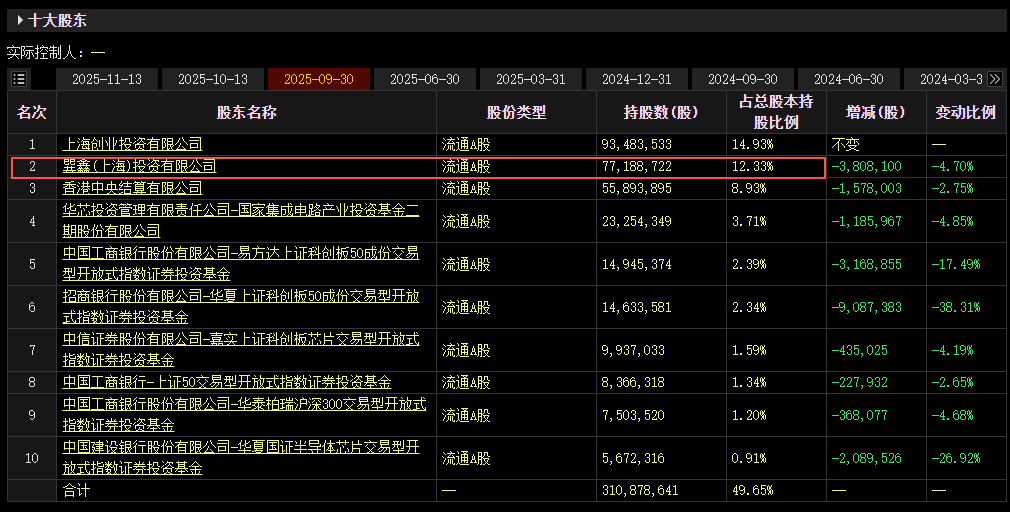Click the 股东名称 column header
This screenshot has height=512, width=1010.
tap(247, 112)
